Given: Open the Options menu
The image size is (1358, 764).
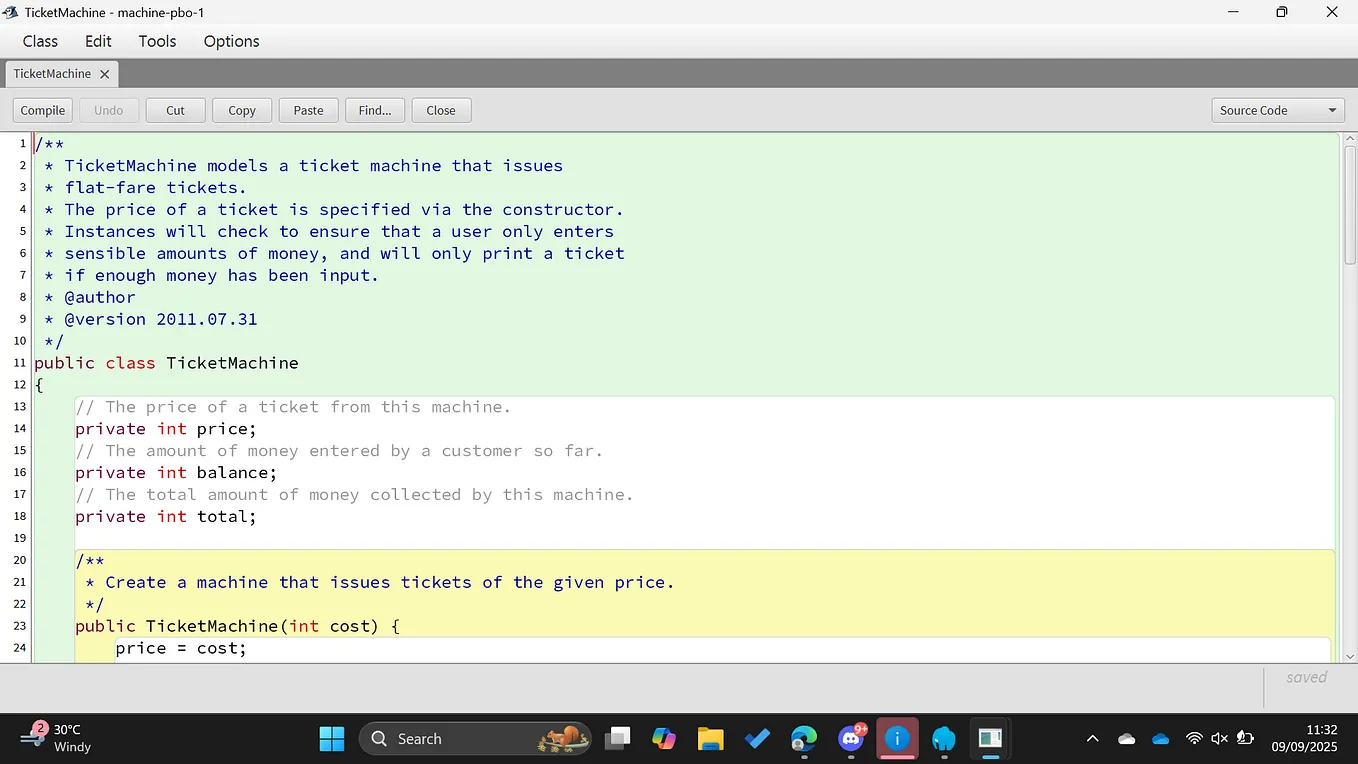Looking at the screenshot, I should (231, 41).
